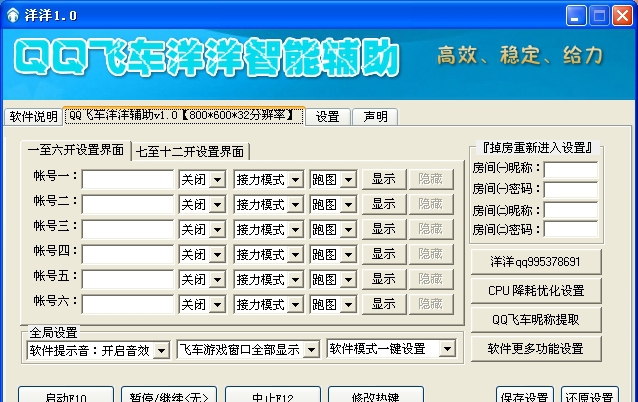This screenshot has height=402, width=638.
Task: Click the 还原设置 button
Action: pyautogui.click(x=590, y=395)
